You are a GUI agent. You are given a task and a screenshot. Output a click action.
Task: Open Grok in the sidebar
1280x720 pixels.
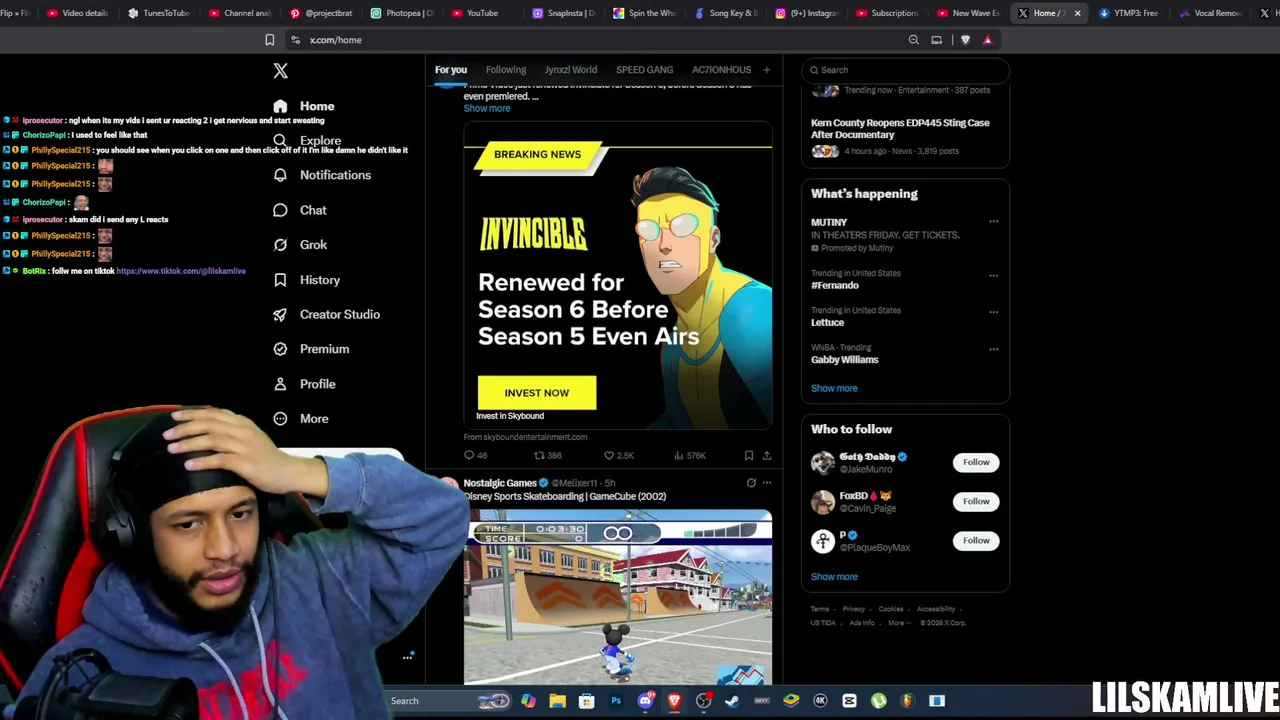(300, 245)
